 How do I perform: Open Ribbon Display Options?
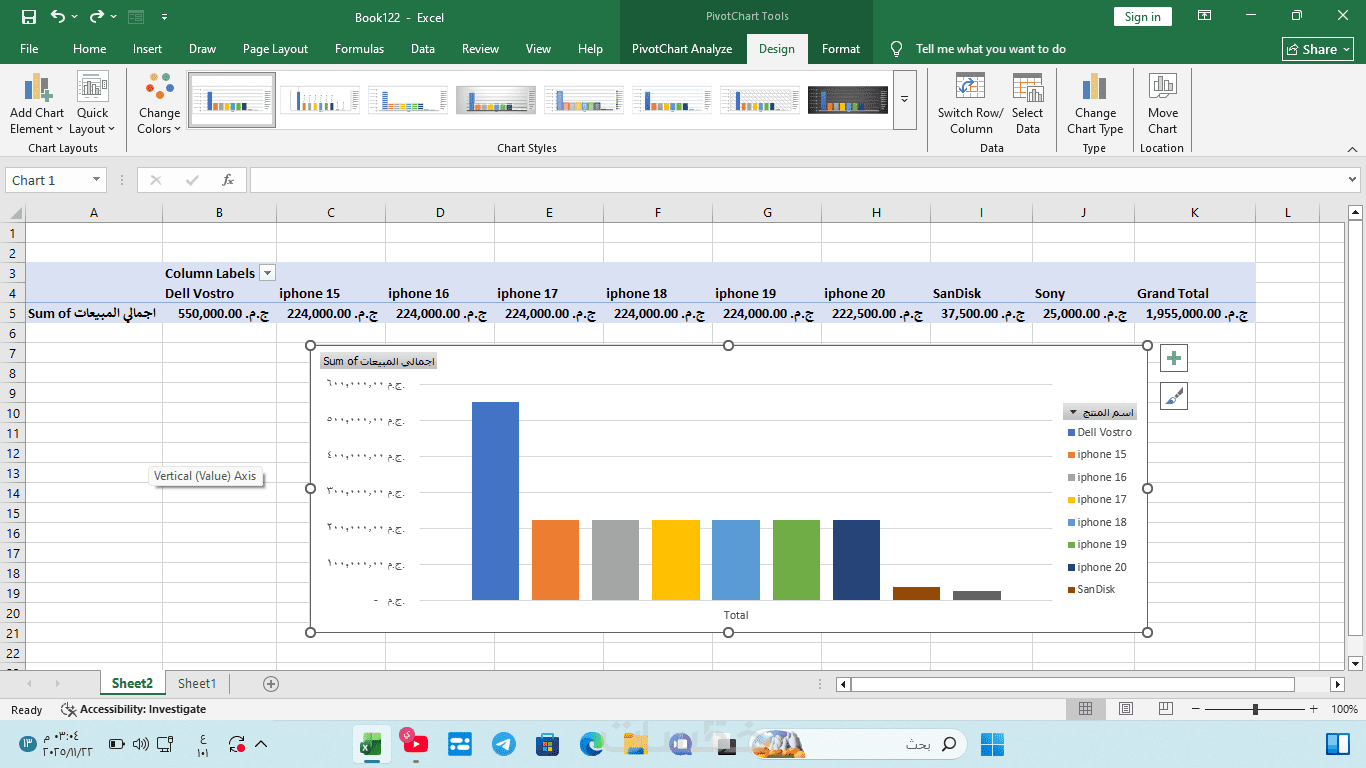point(1204,16)
